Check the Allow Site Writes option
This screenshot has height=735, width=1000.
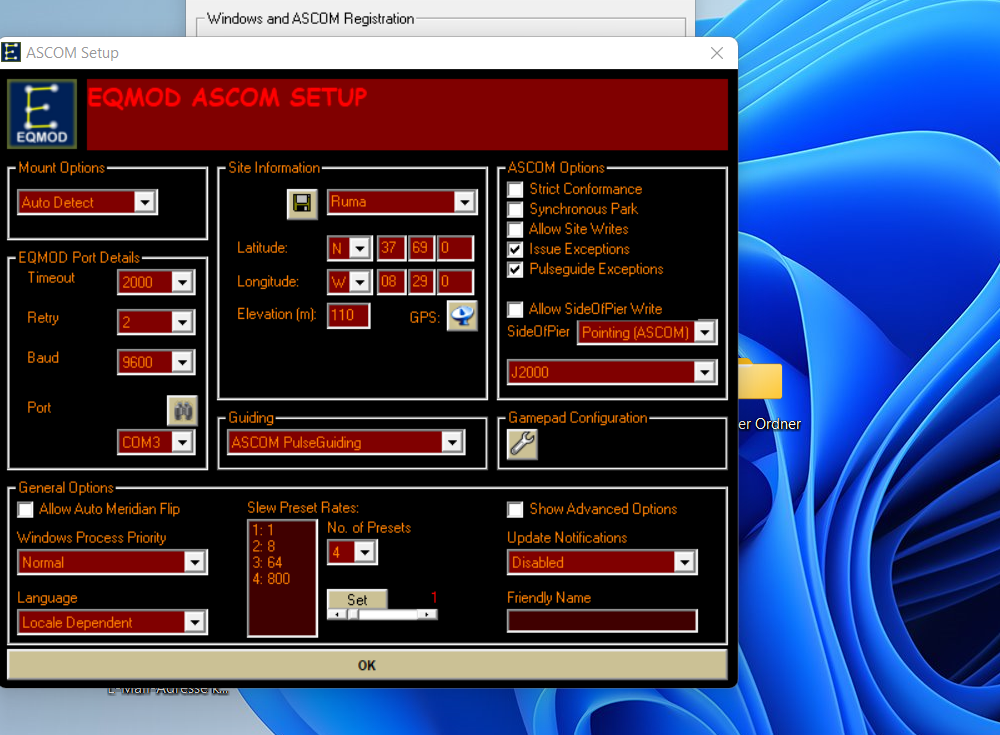515,229
